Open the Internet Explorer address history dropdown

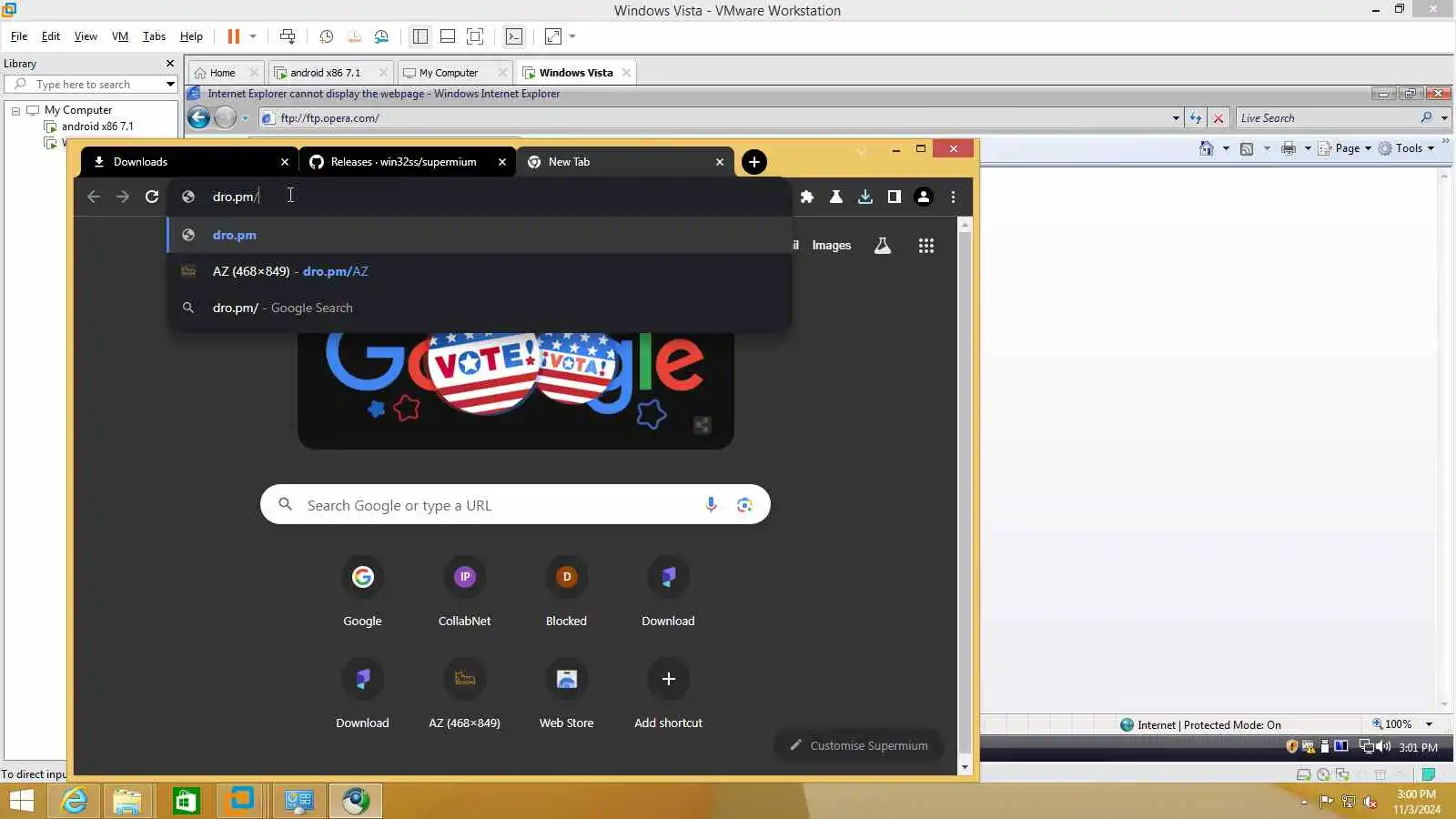click(1176, 118)
